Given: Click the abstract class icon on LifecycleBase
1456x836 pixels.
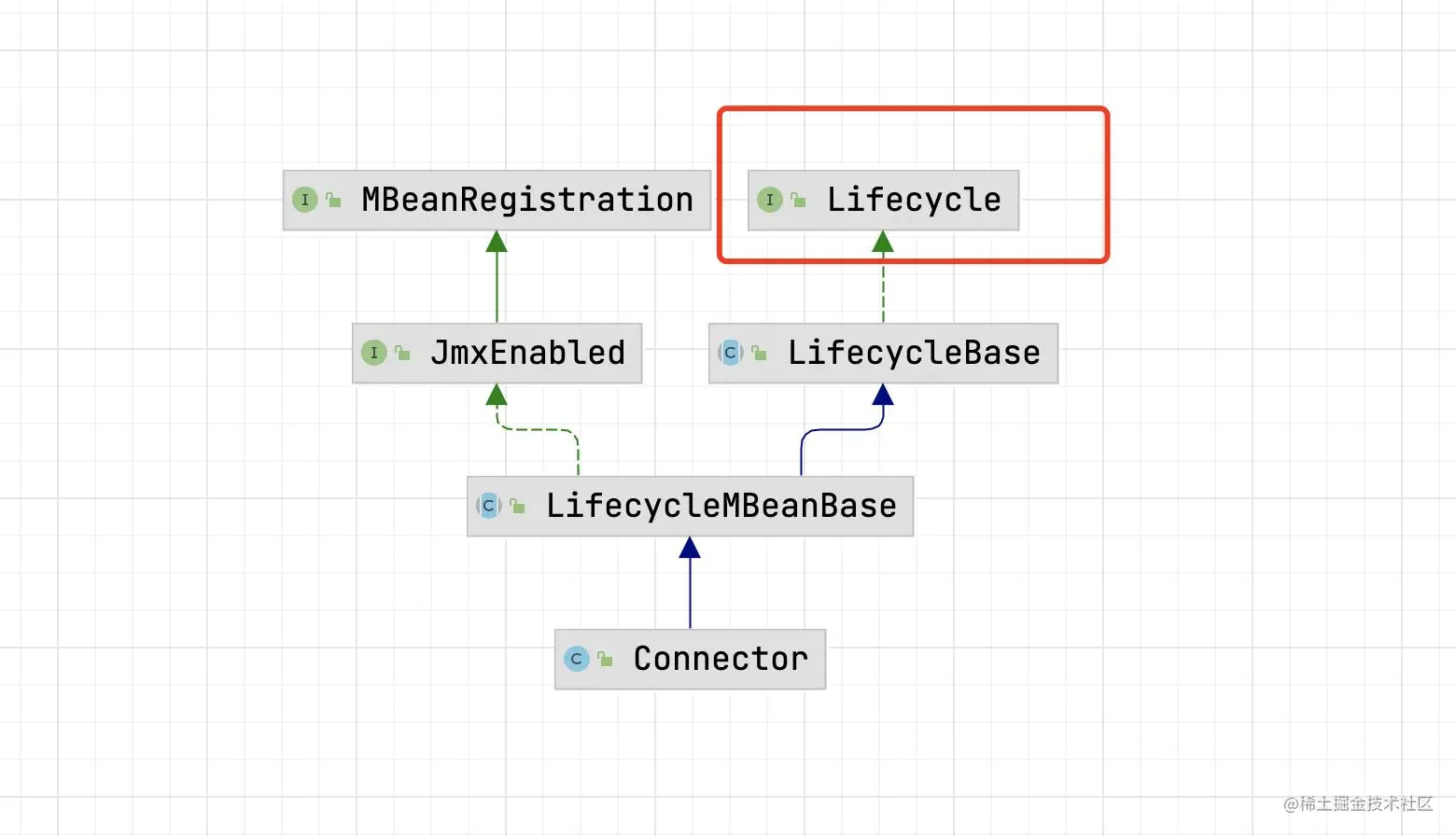Looking at the screenshot, I should tap(731, 353).
